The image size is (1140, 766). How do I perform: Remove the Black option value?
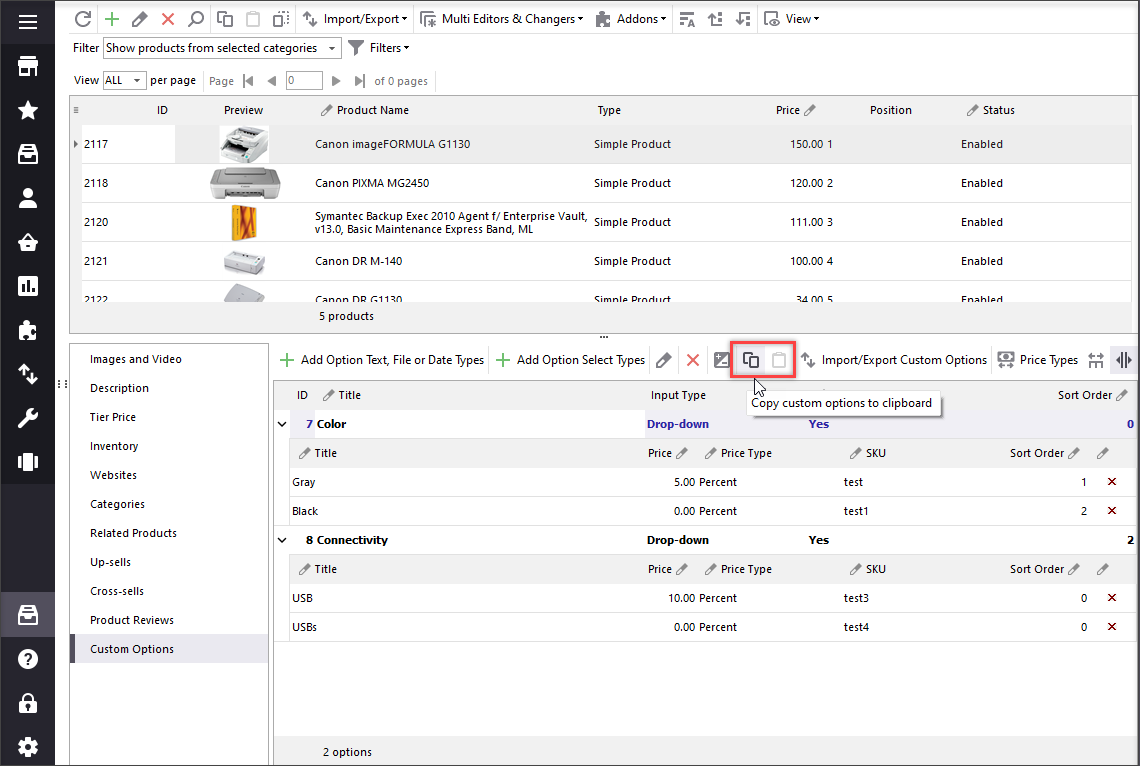click(1112, 511)
